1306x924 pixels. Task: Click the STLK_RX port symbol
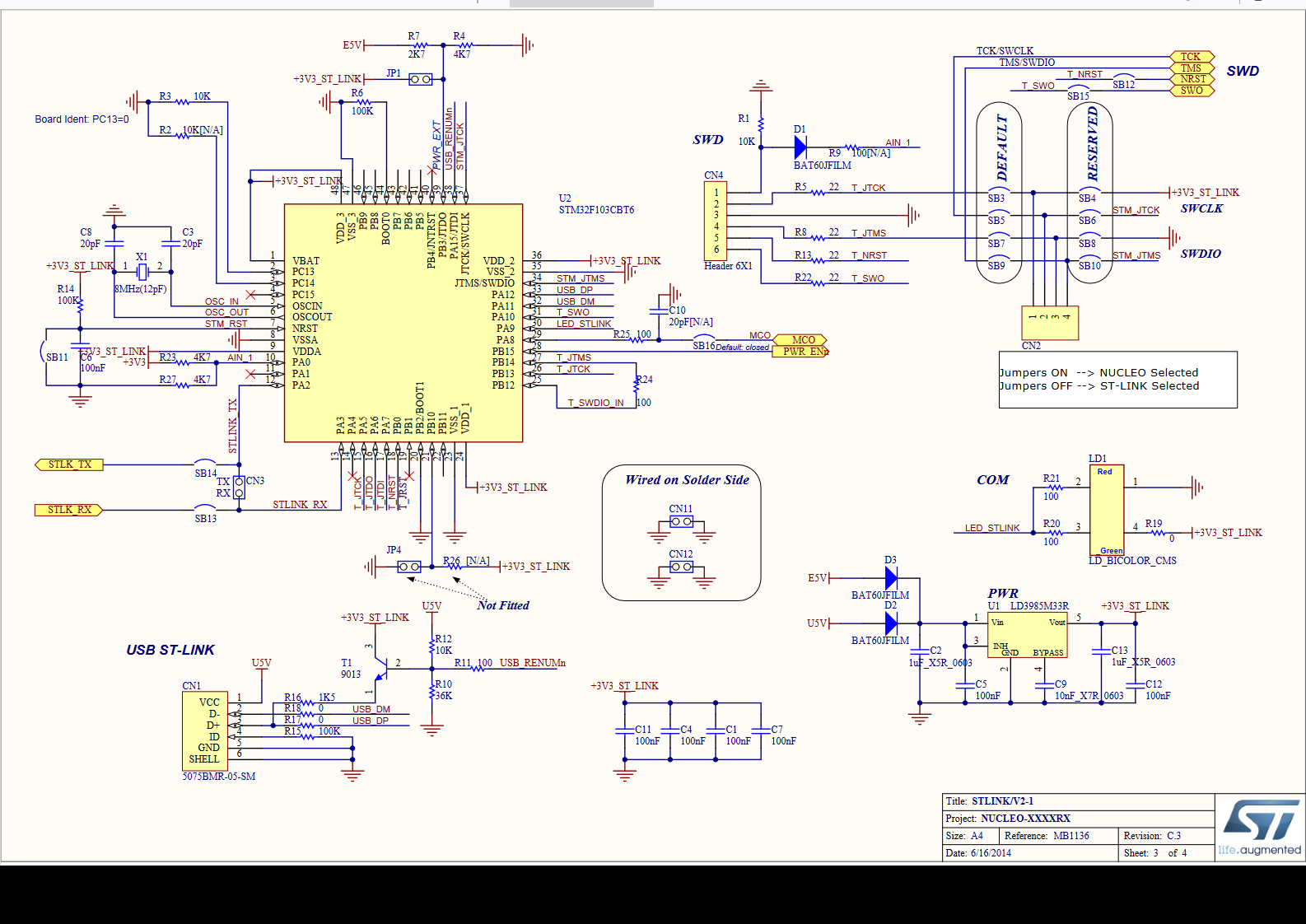click(x=69, y=510)
